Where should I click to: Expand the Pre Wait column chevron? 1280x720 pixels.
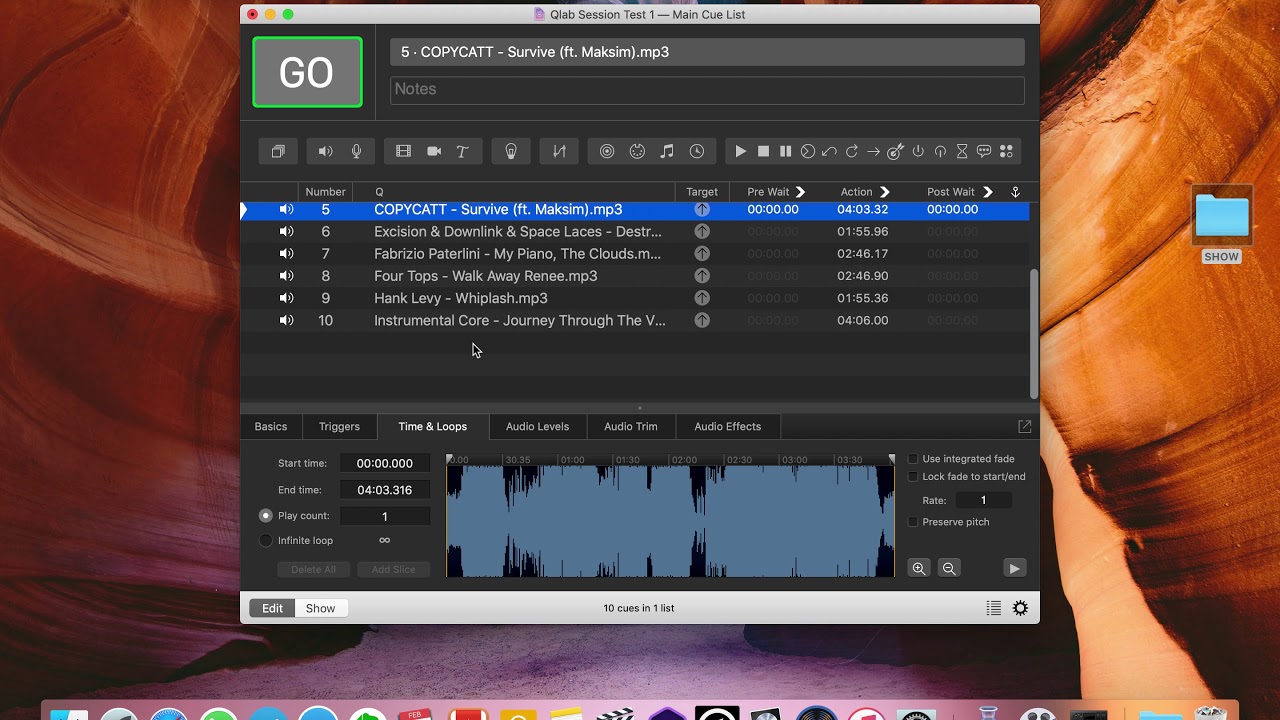[x=800, y=192]
